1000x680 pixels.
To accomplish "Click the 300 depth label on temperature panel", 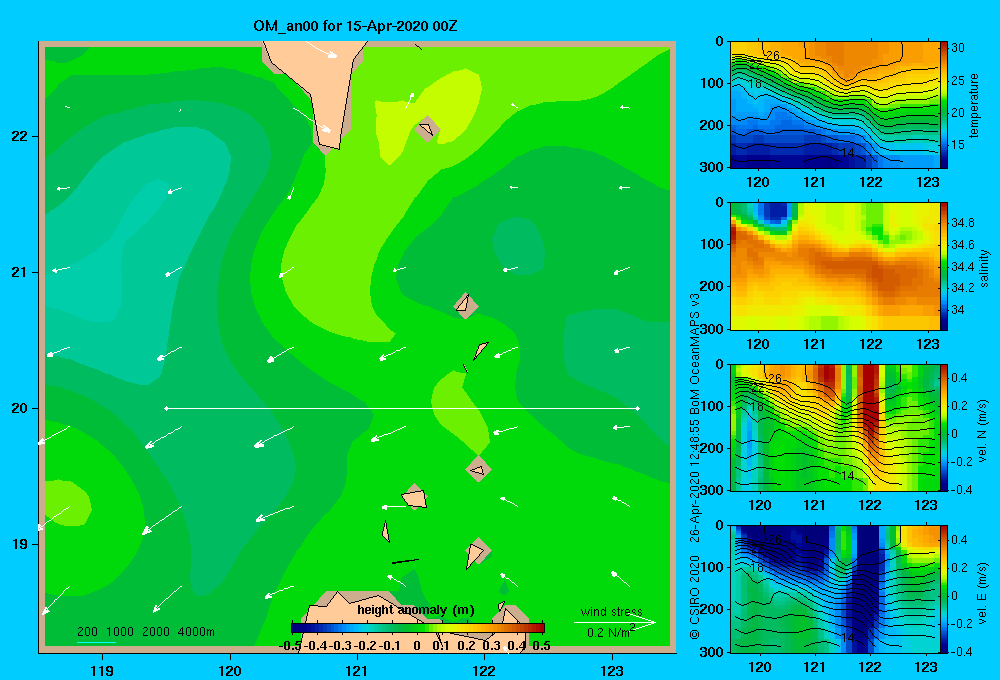I will point(712,167).
